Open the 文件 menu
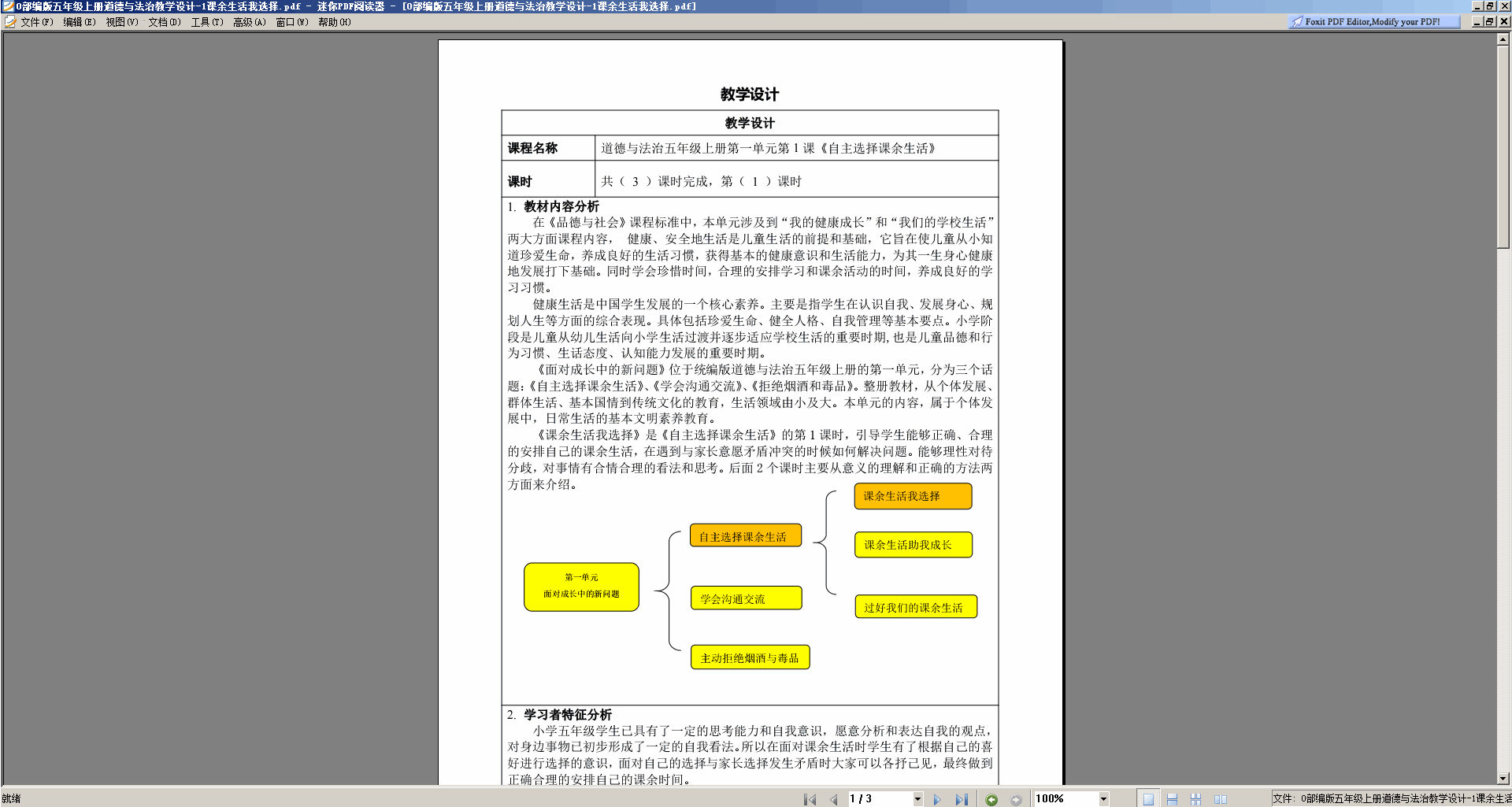 pyautogui.click(x=37, y=22)
